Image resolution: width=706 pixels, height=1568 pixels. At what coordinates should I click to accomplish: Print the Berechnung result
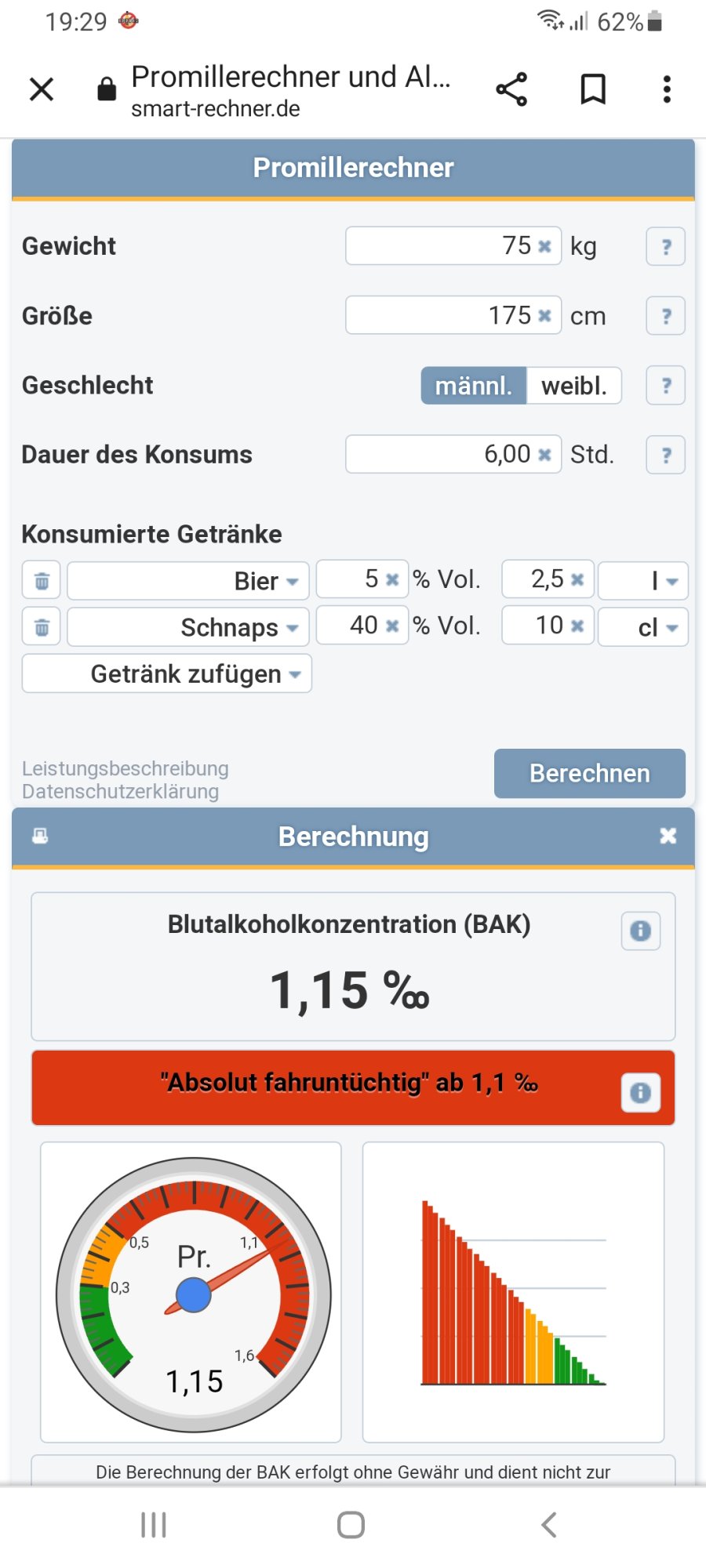(x=40, y=836)
